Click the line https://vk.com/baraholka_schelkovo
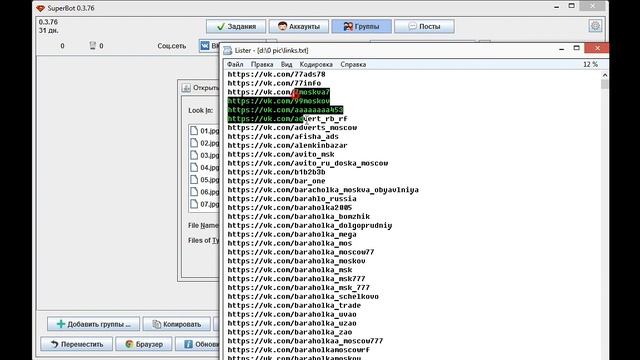 point(303,297)
